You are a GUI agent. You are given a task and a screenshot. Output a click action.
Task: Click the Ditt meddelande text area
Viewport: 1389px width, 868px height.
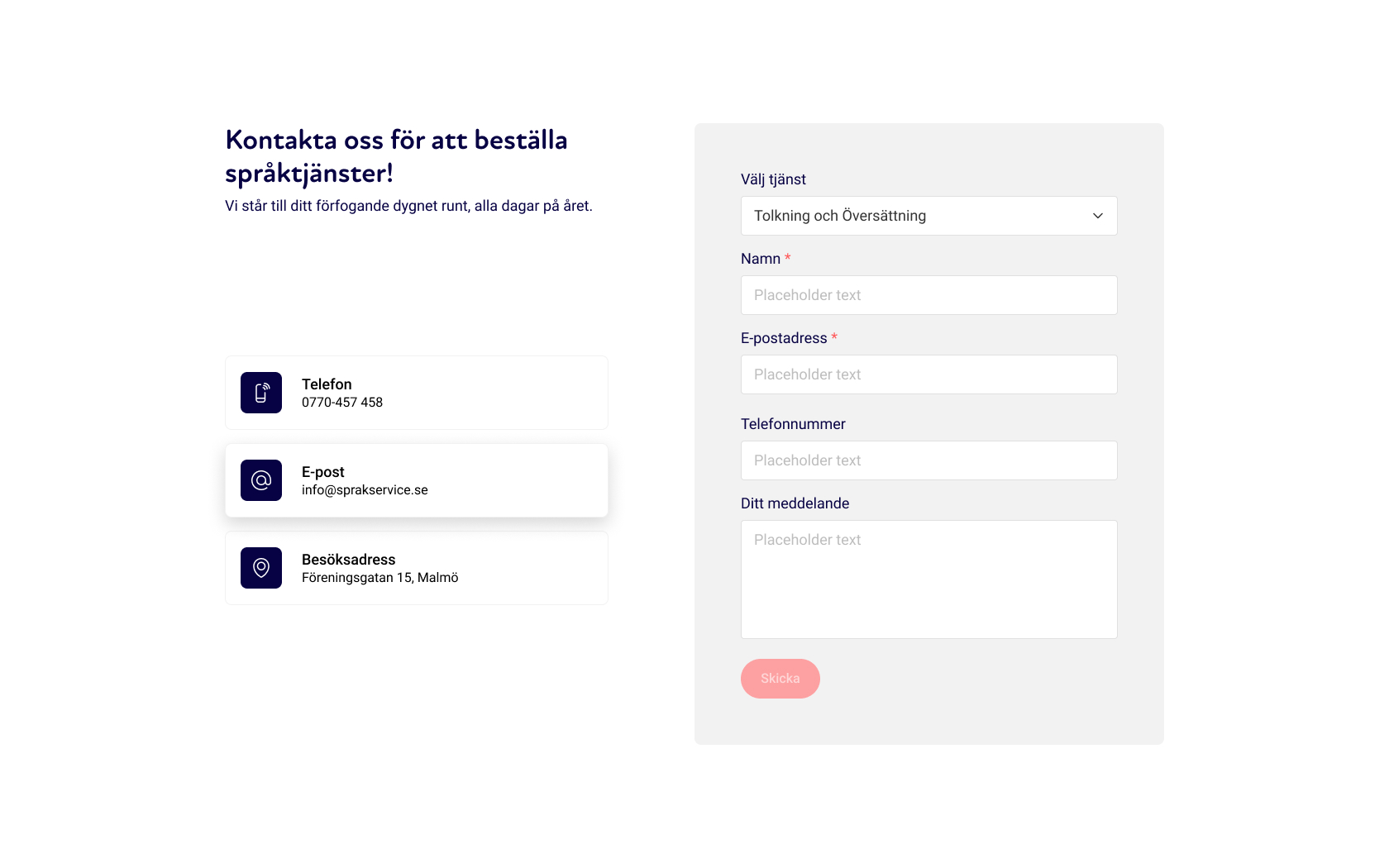929,579
